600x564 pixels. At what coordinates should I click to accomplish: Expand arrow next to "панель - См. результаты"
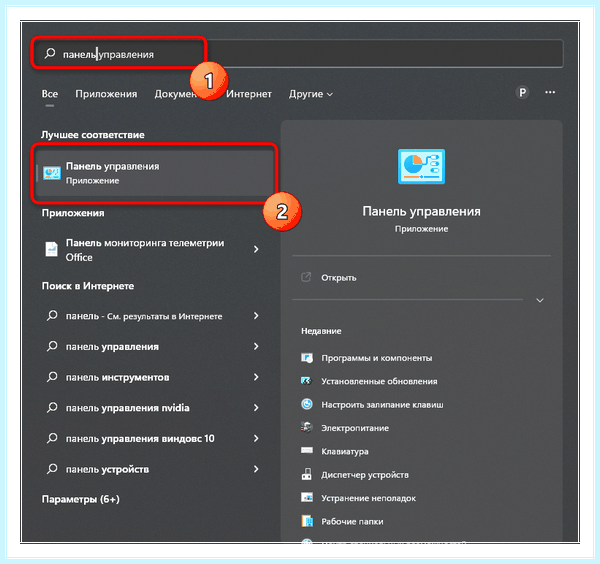[256, 316]
